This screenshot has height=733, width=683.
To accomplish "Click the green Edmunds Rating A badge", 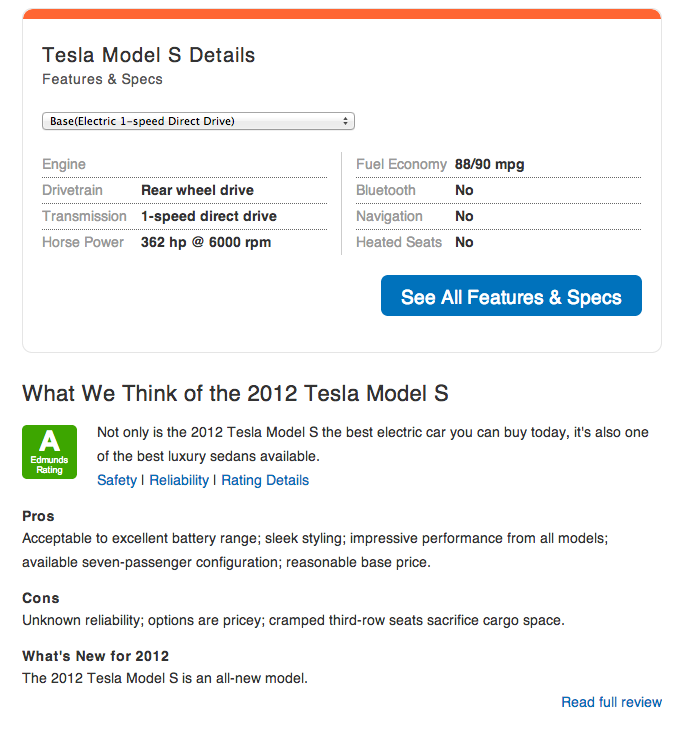I will 50,452.
